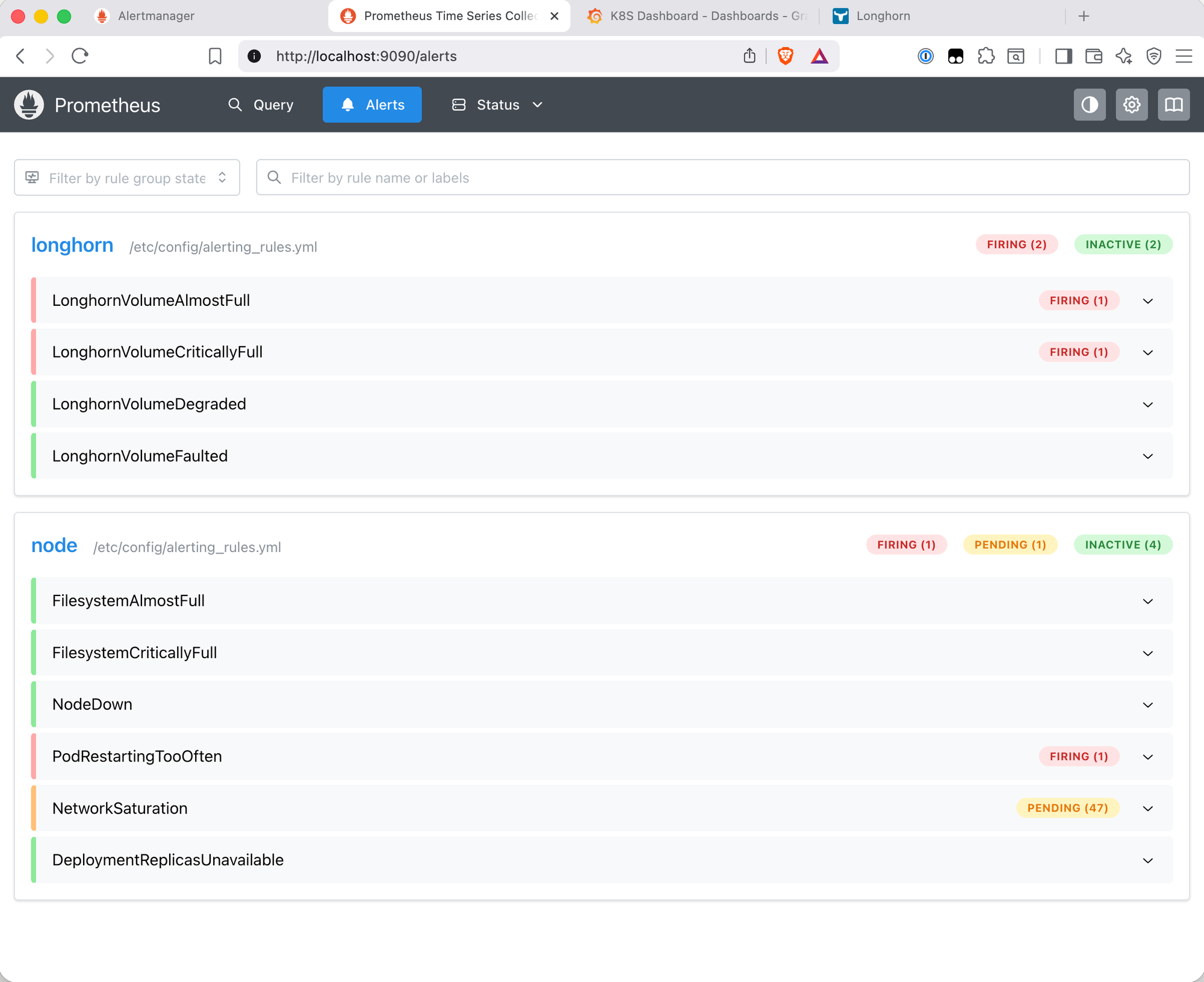Click the node PENDING (1) badge
This screenshot has width=1204, height=982.
(x=1010, y=544)
